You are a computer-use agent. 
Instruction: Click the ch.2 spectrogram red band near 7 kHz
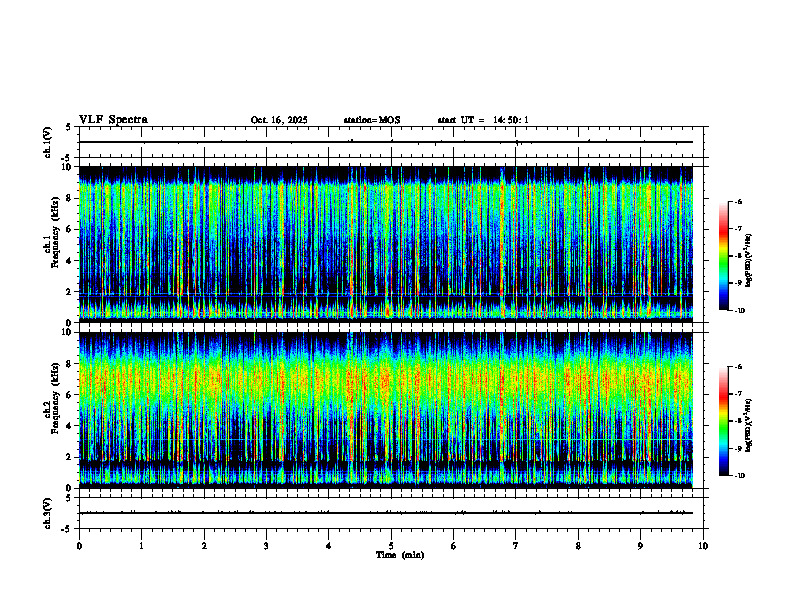click(385, 379)
